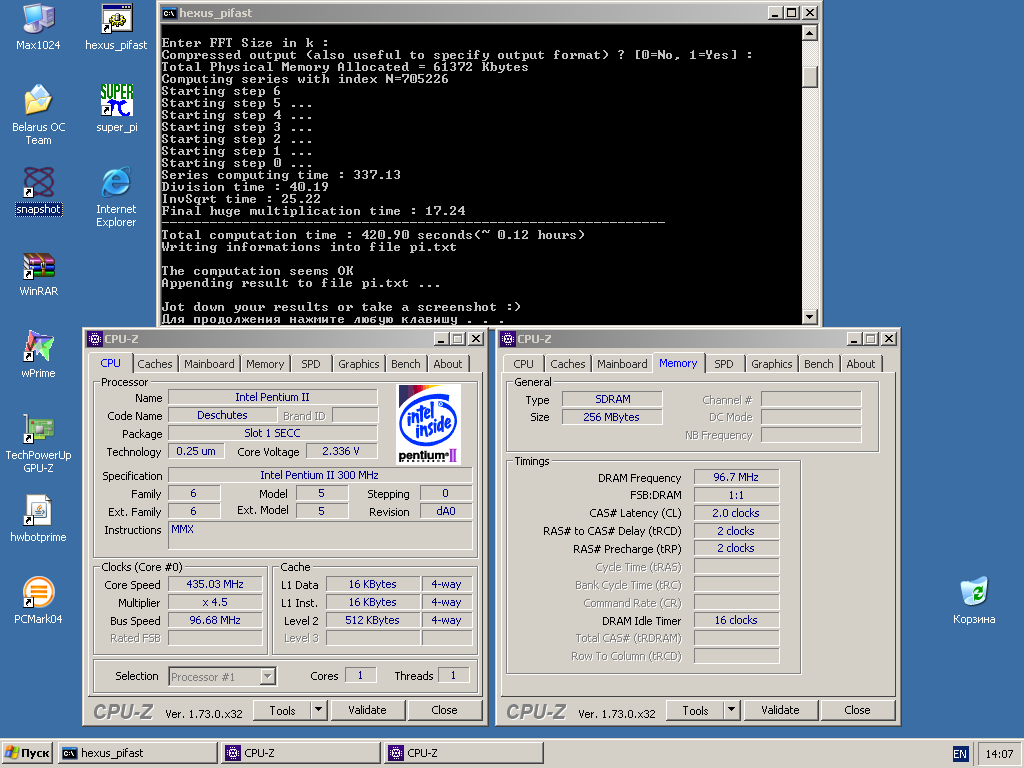Select the TechPowerUp GPU-Z desktop icon
The height and width of the screenshot is (768, 1024).
tap(38, 444)
